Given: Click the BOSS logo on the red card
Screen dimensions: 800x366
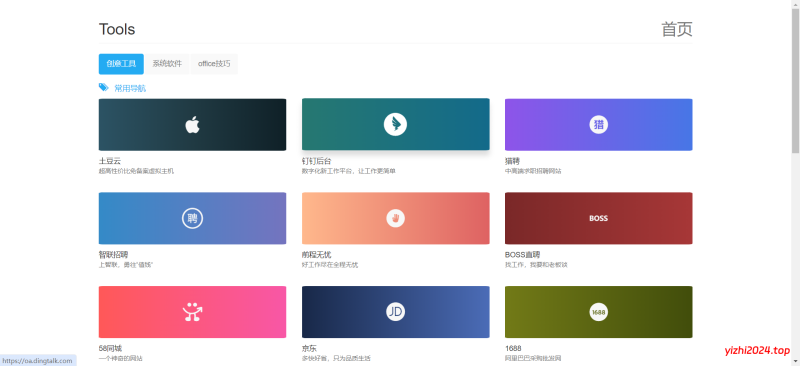Looking at the screenshot, I should (x=598, y=218).
